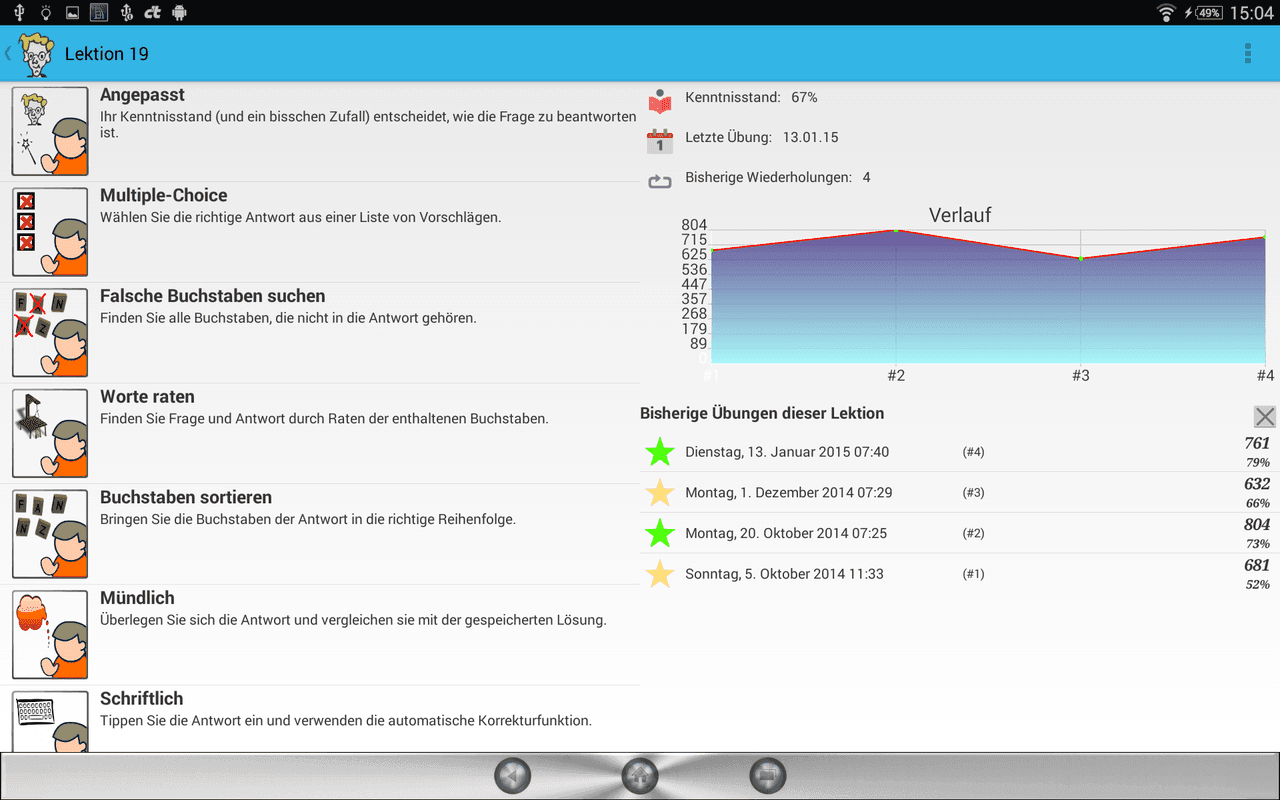
Task: Tap the green star of exercise #4
Action: click(660, 452)
